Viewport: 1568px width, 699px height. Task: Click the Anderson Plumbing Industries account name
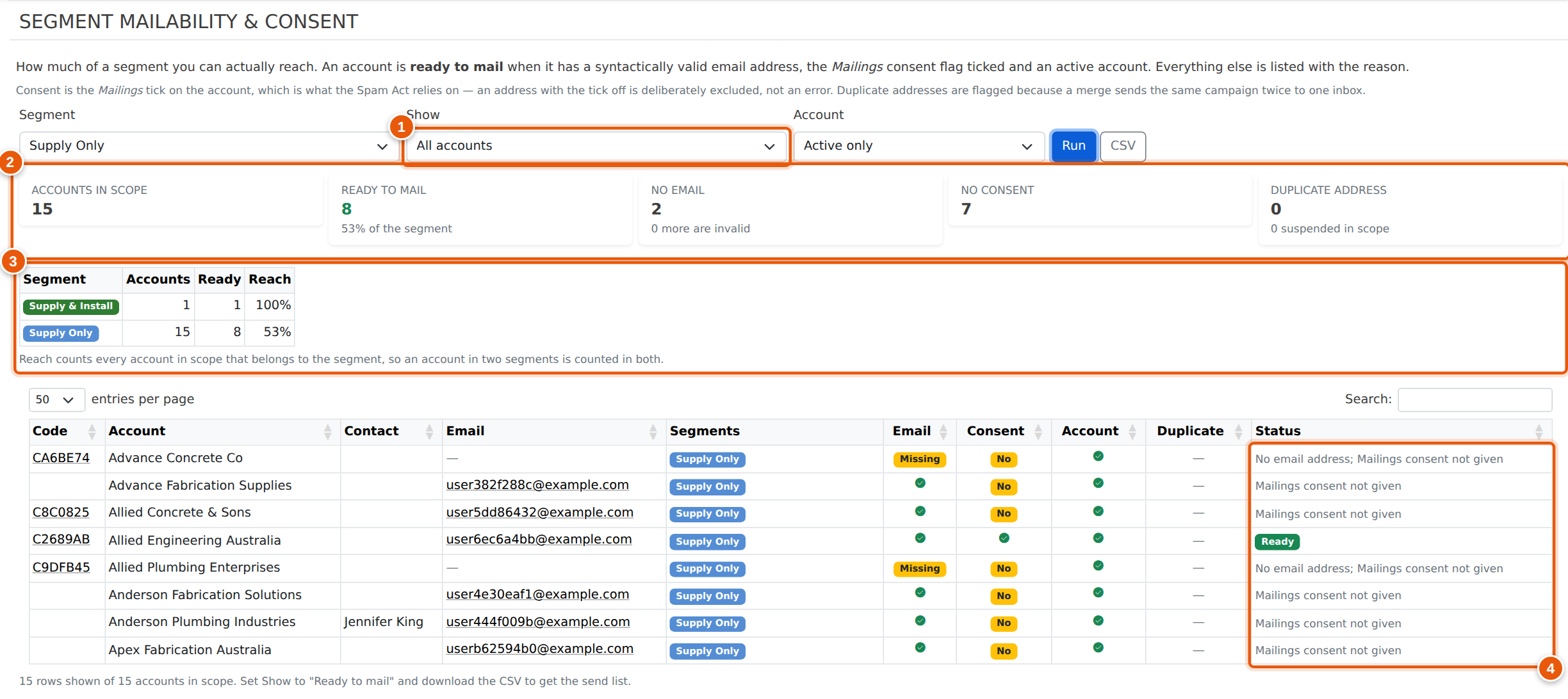[202, 622]
